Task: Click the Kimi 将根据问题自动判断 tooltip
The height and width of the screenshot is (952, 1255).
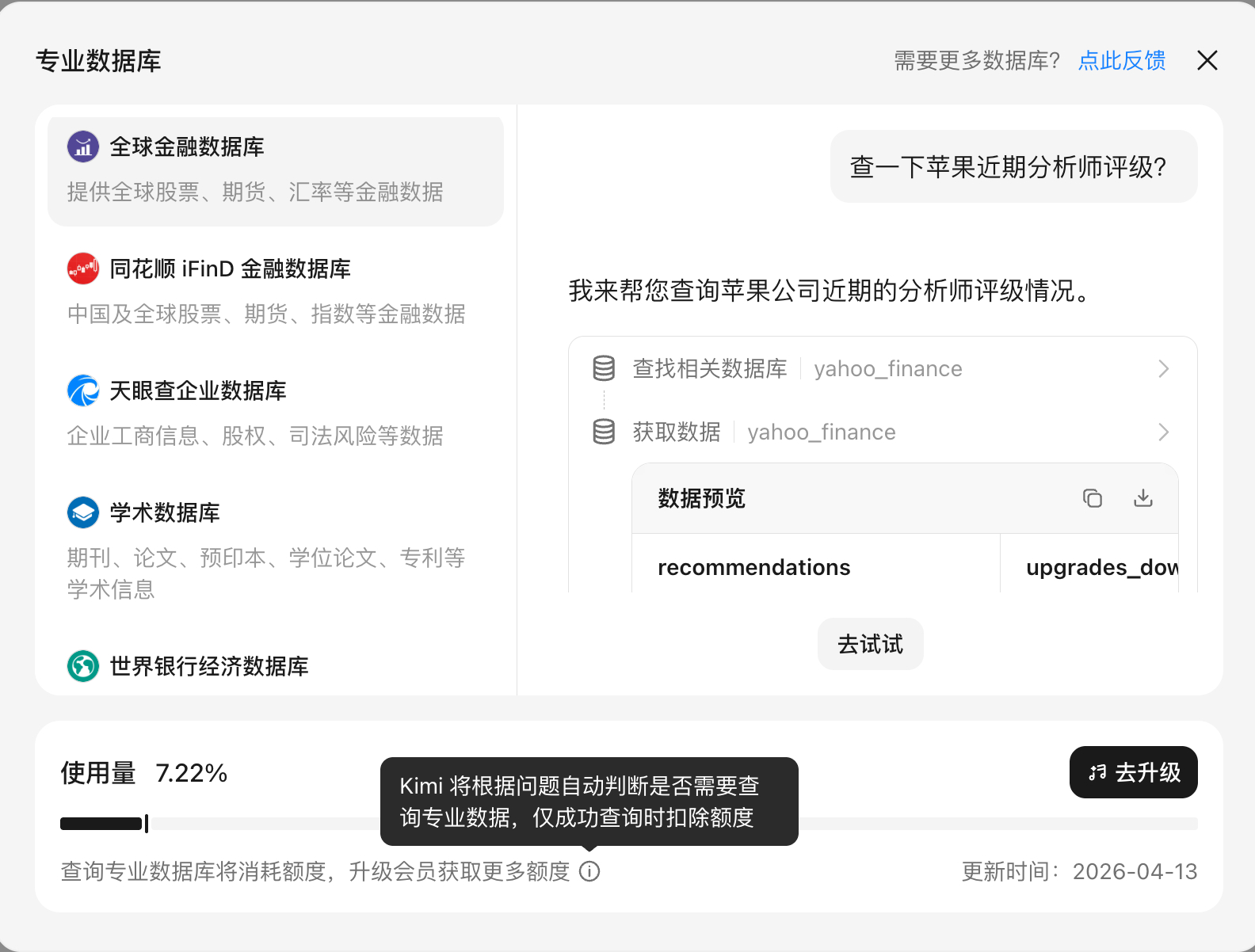Action: pos(589,802)
